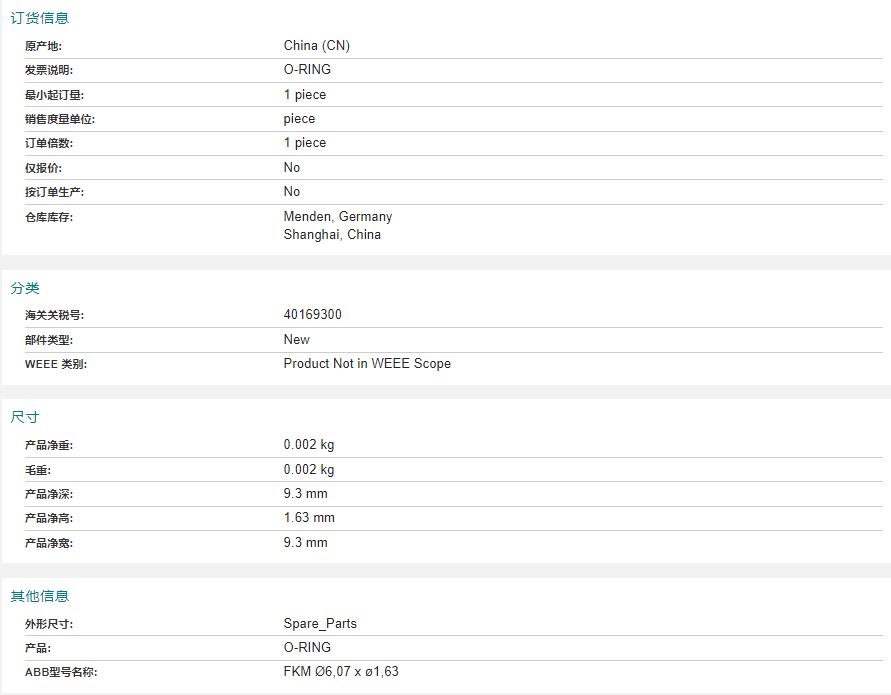Select the FKM Ø6,07 x ø1,63 type name

[x=341, y=671]
